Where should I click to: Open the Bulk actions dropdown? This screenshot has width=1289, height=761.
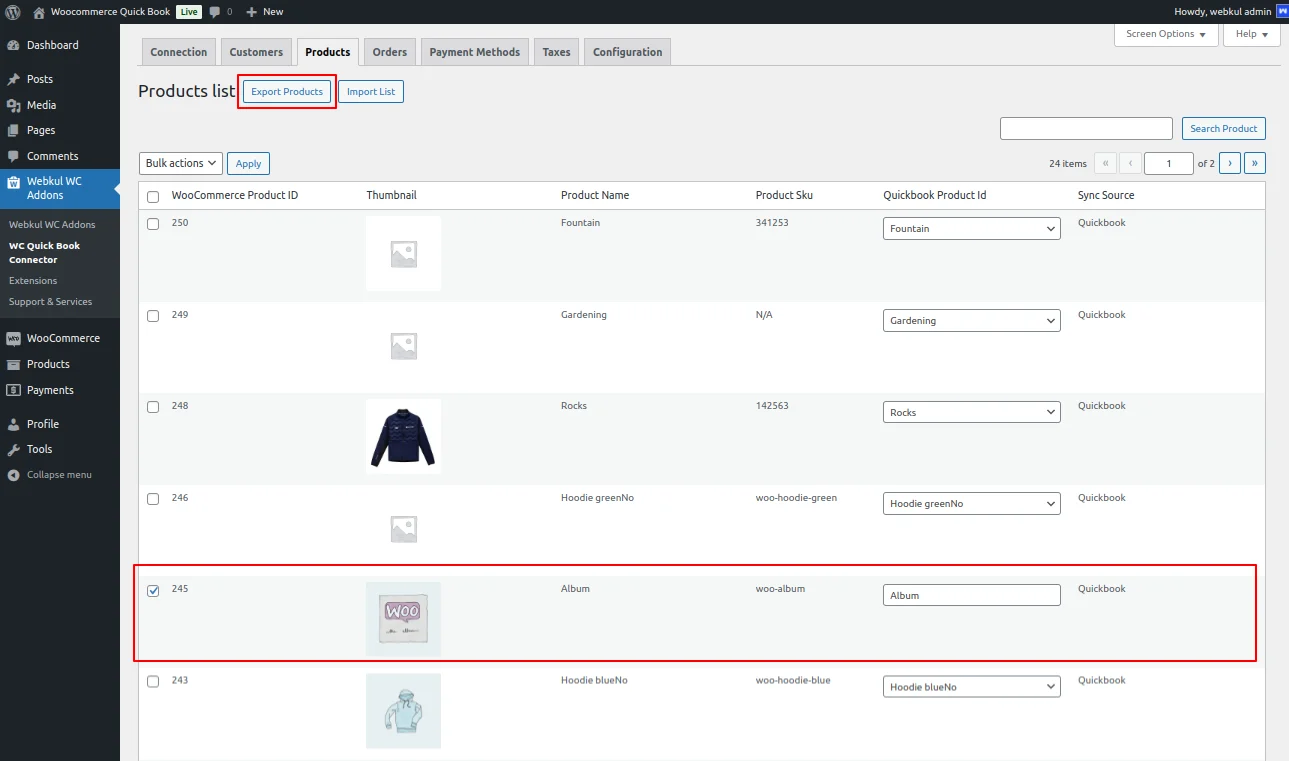[180, 163]
